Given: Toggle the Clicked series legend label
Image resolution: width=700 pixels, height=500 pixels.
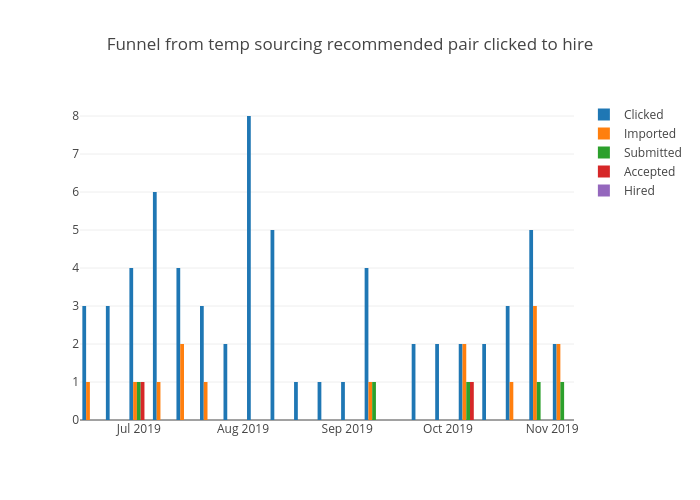Looking at the screenshot, I should [643, 114].
